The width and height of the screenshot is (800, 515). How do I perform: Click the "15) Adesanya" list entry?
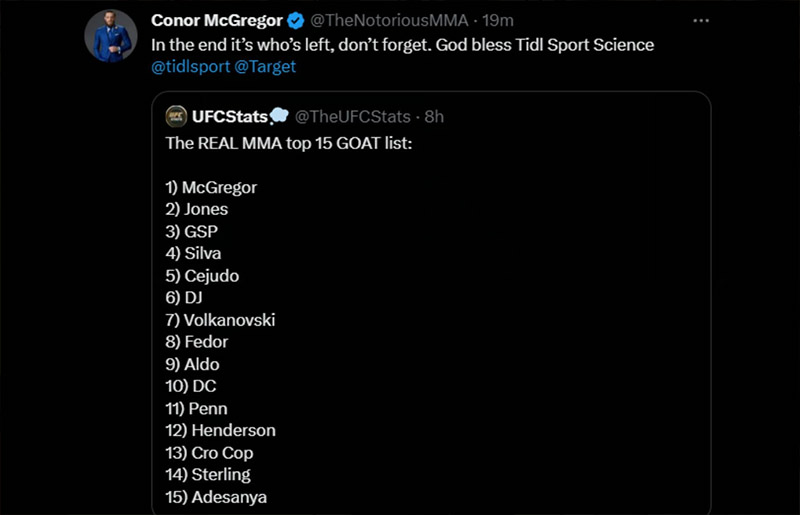click(x=216, y=497)
